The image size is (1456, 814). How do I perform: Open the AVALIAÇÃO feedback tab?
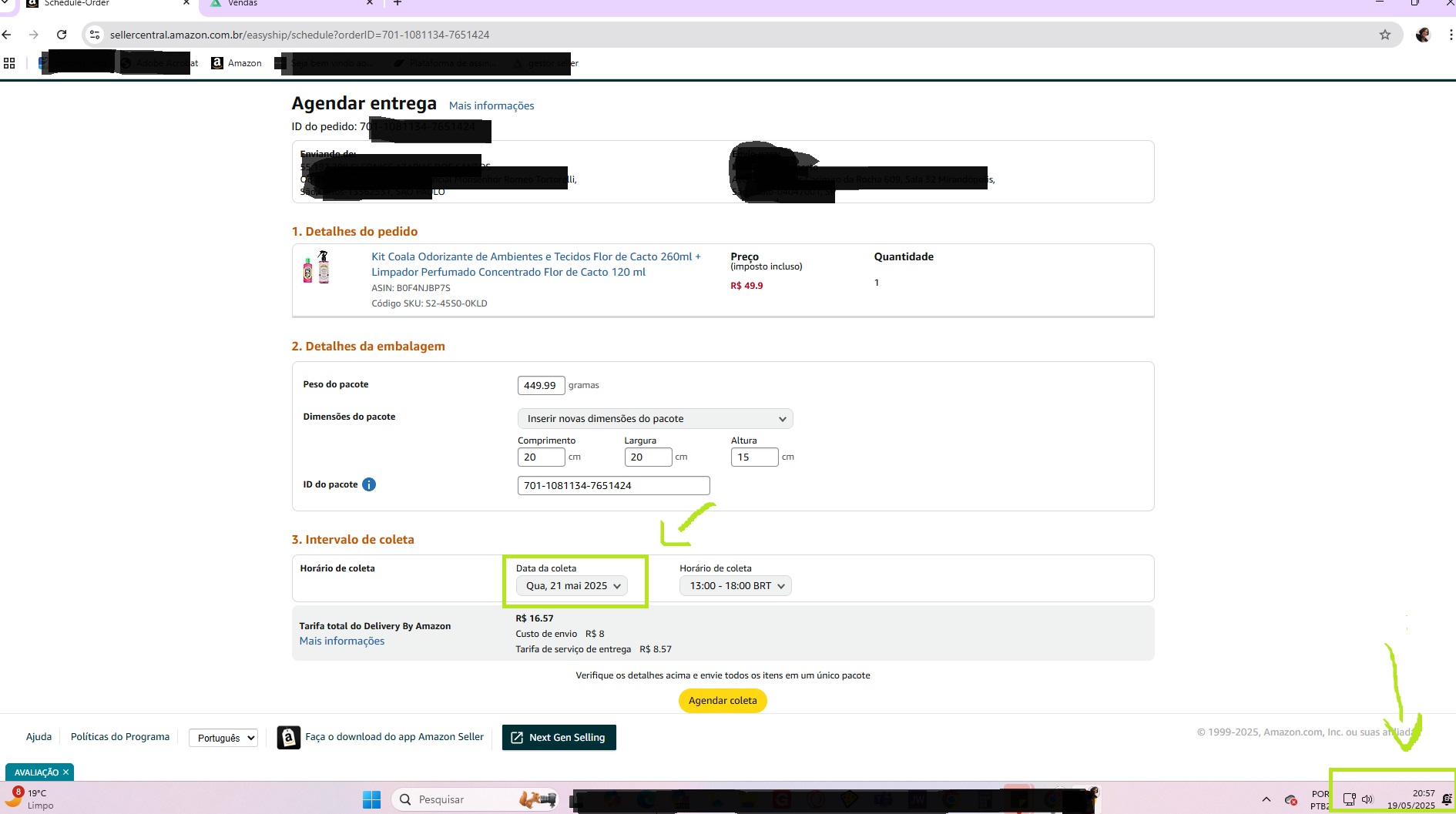36,772
